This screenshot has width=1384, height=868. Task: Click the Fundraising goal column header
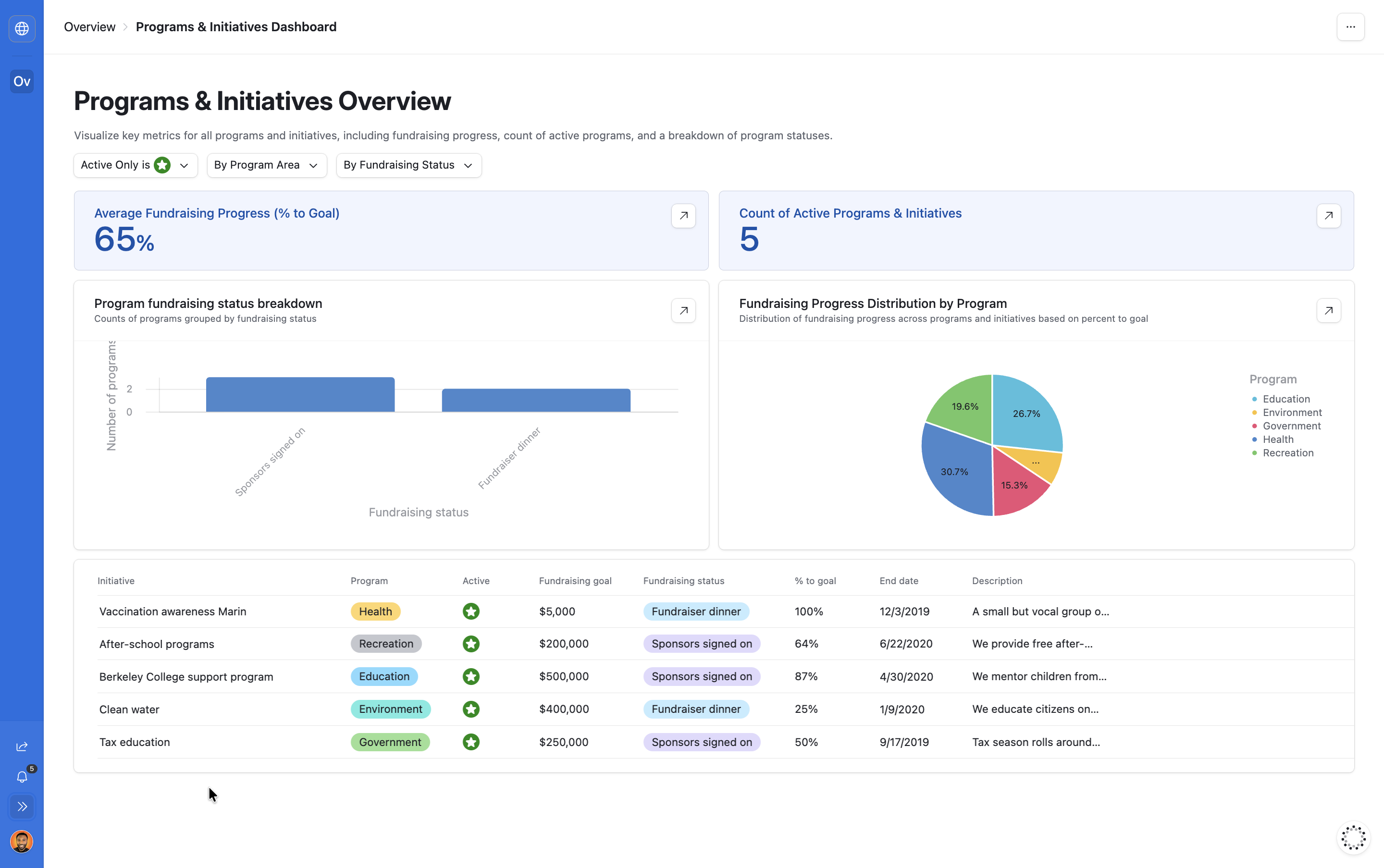click(575, 581)
